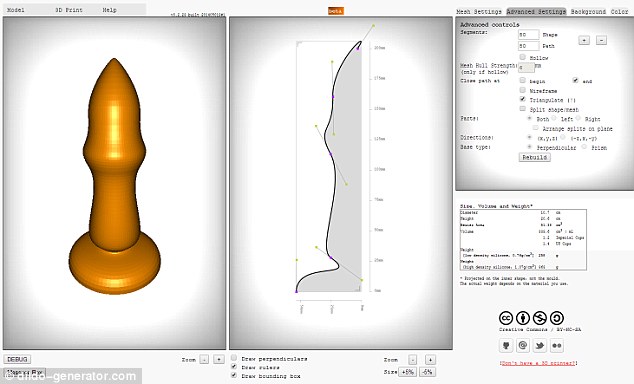Viewport: 634px width, 384px height.
Task: Click the CC share-alike icon
Action: click(x=557, y=318)
